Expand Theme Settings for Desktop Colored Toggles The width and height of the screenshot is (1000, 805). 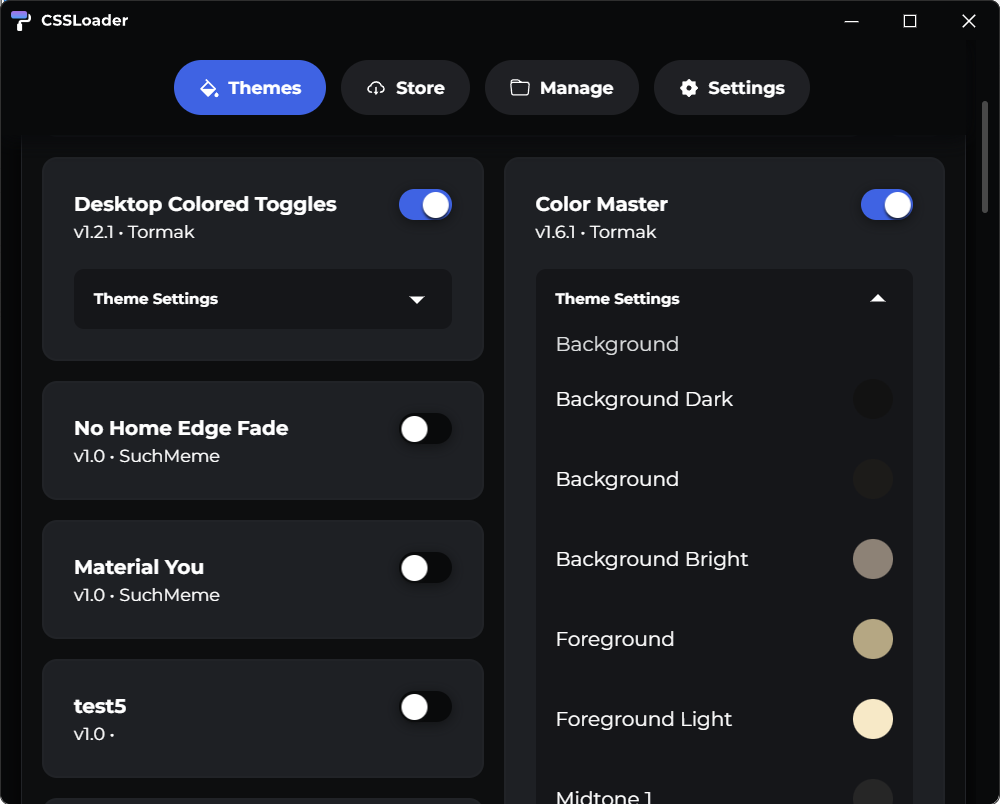[263, 299]
